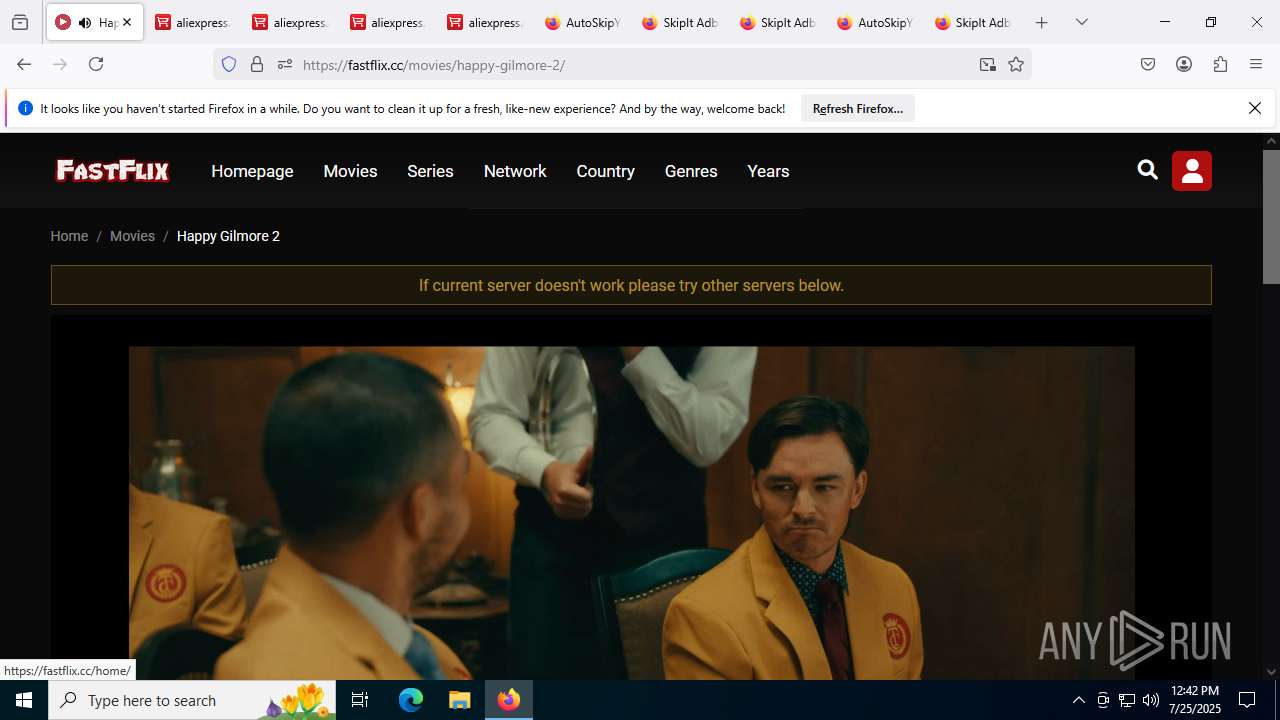This screenshot has height=720, width=1280.
Task: Open the Homepage menu item
Action: 252,171
